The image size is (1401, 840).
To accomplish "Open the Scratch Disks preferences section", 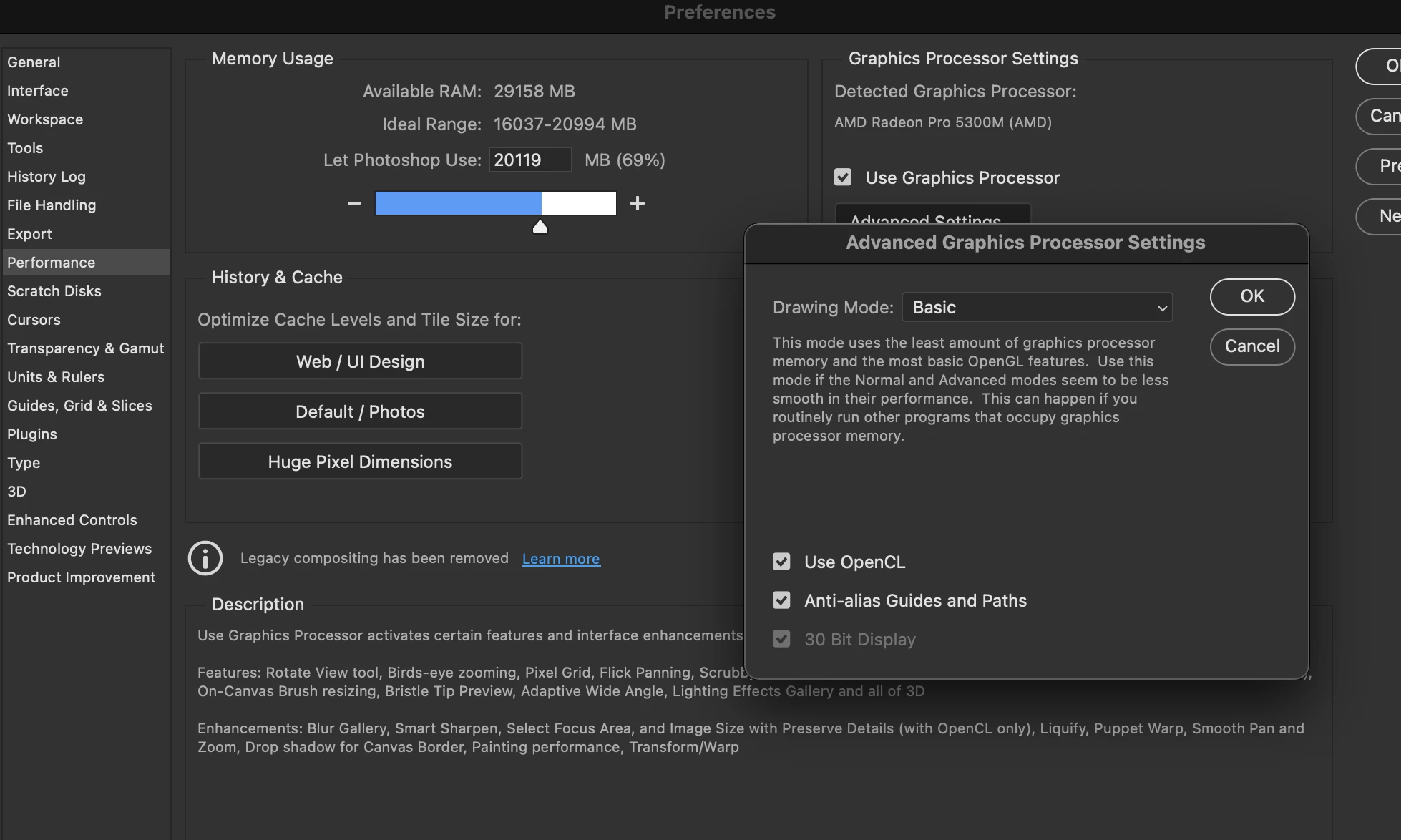I will click(54, 291).
